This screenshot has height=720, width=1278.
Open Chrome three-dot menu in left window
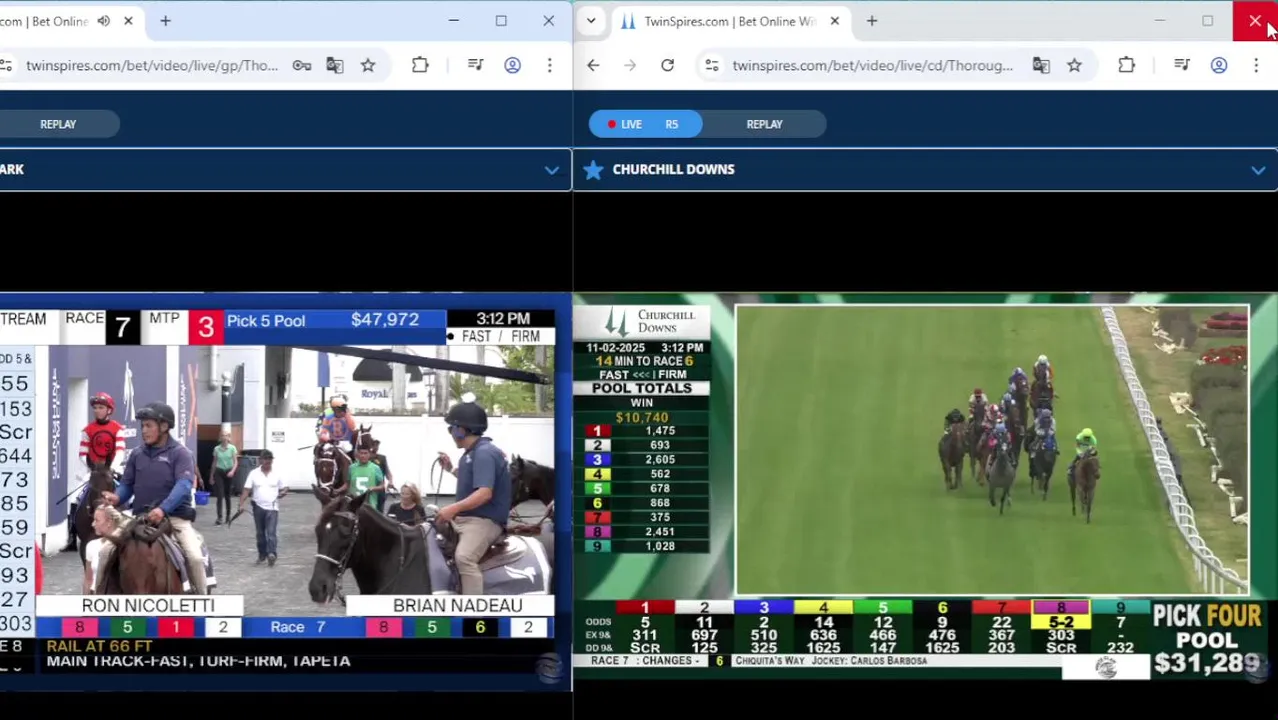tap(549, 66)
